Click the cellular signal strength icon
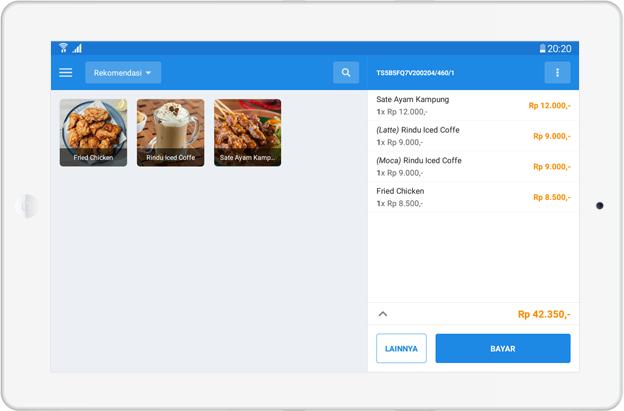 click(x=77, y=49)
